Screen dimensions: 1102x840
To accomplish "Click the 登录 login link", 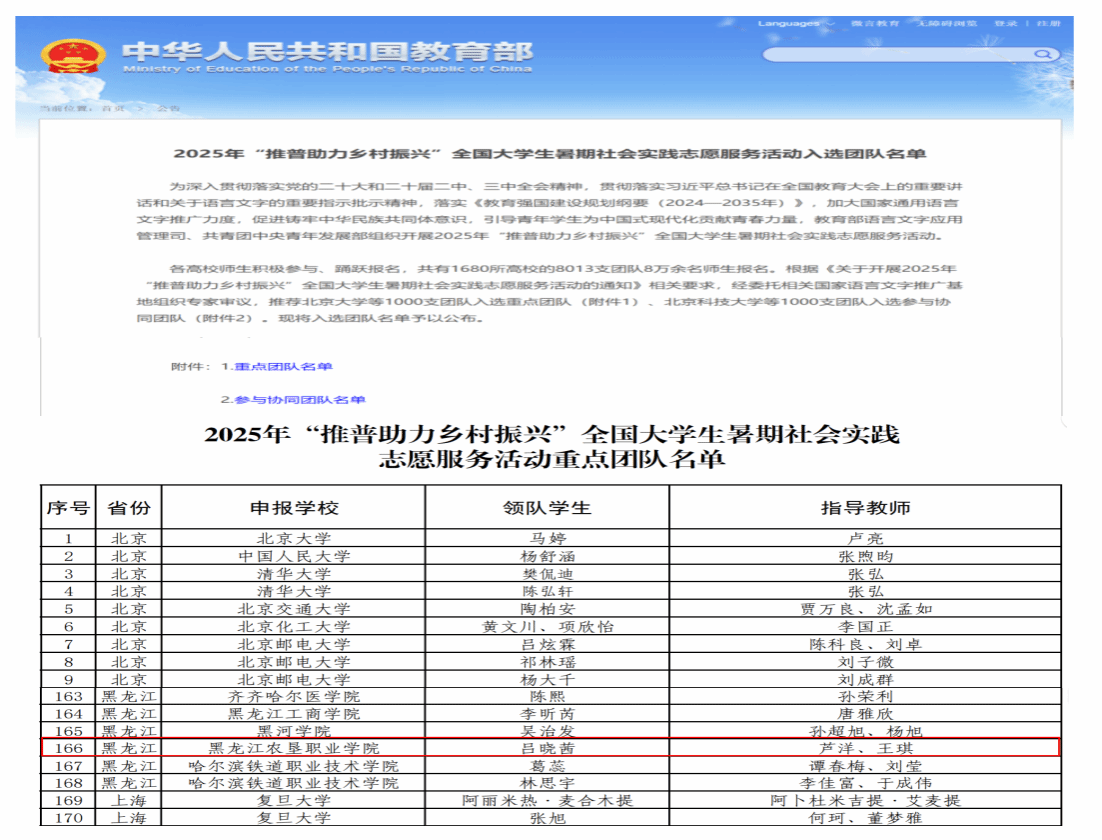I will coord(1006,23).
